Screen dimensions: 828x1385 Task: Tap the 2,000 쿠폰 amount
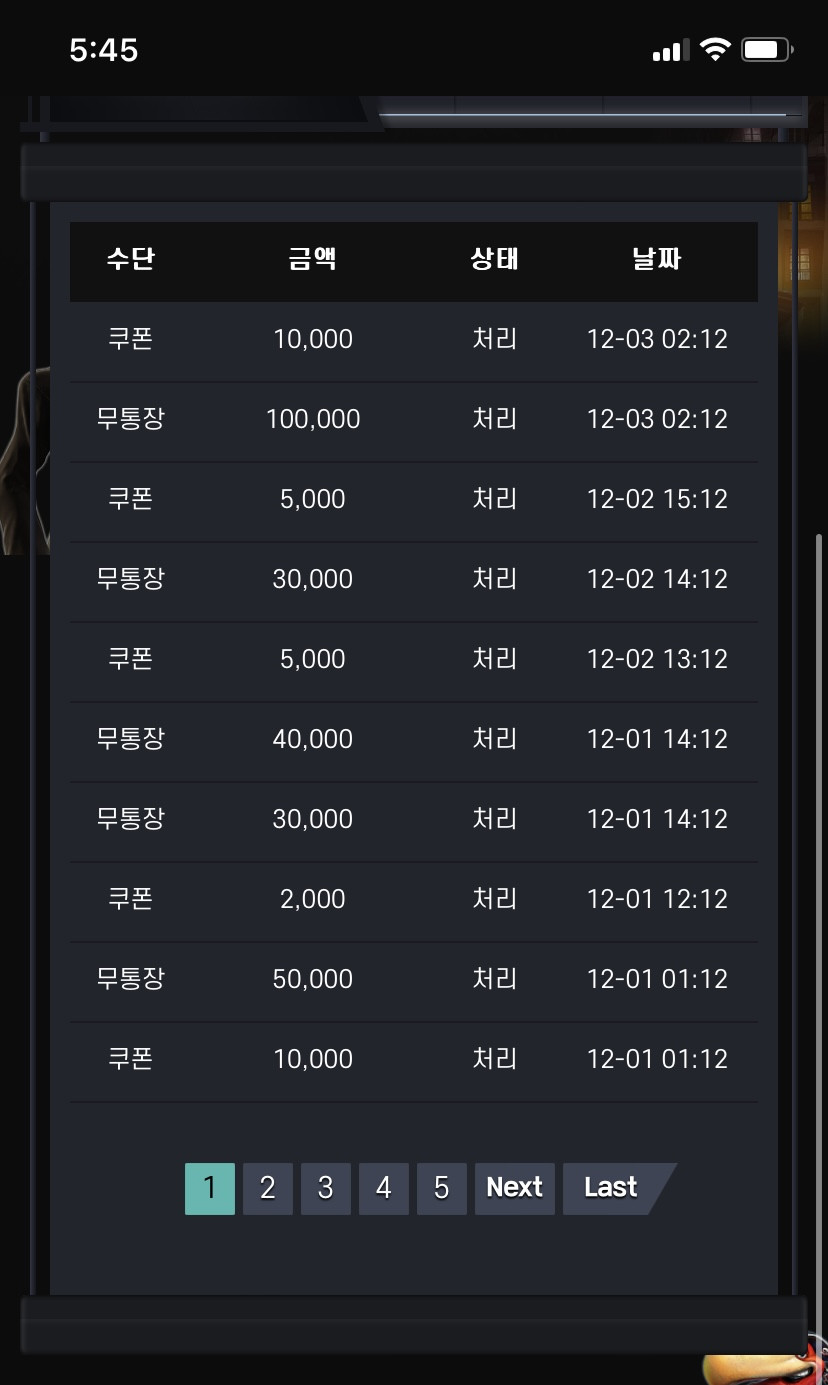point(313,899)
